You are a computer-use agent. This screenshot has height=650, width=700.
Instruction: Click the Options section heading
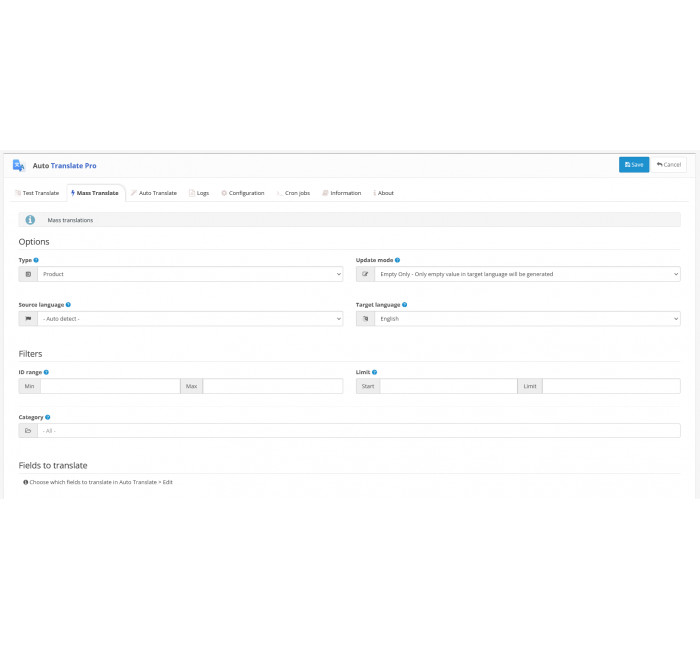(34, 242)
